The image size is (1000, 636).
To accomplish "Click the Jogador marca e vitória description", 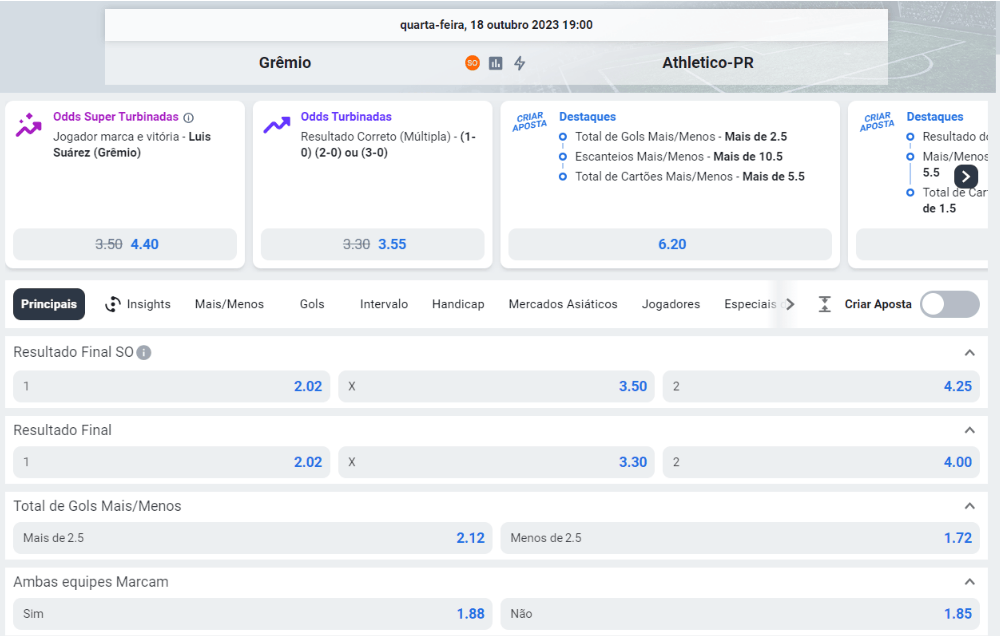I will tap(132, 144).
